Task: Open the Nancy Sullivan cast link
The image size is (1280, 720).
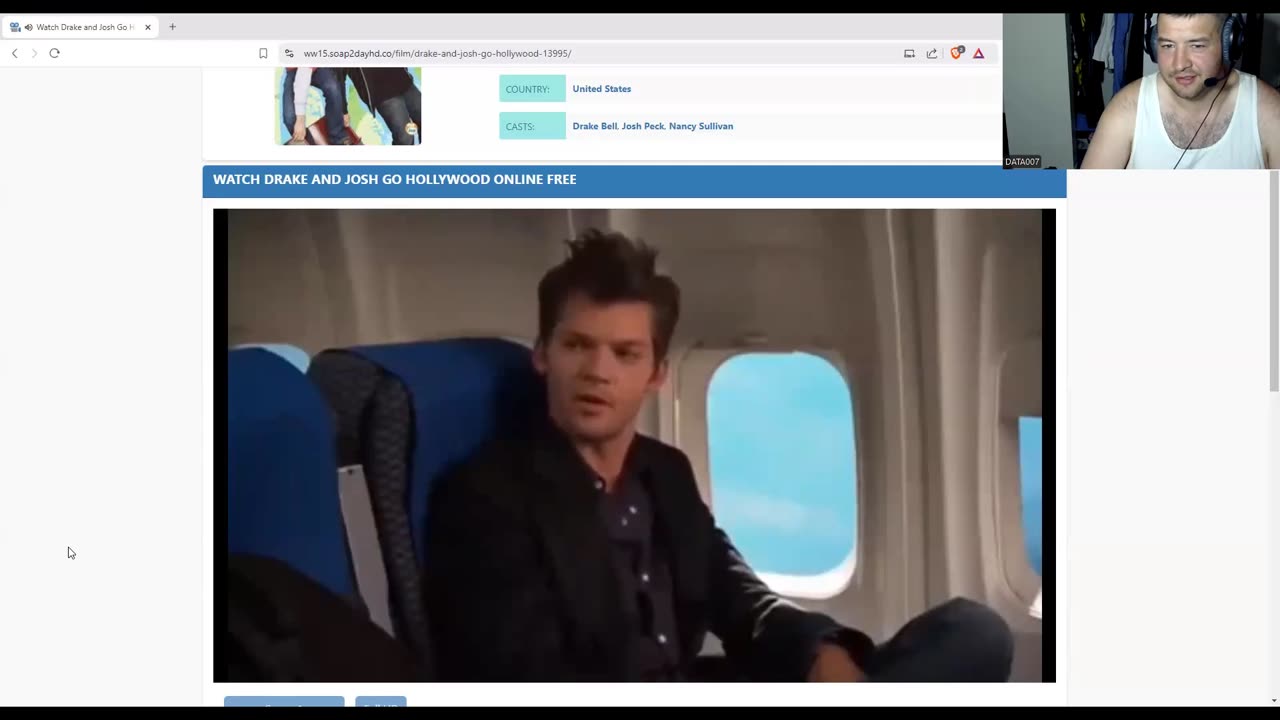Action: [701, 126]
